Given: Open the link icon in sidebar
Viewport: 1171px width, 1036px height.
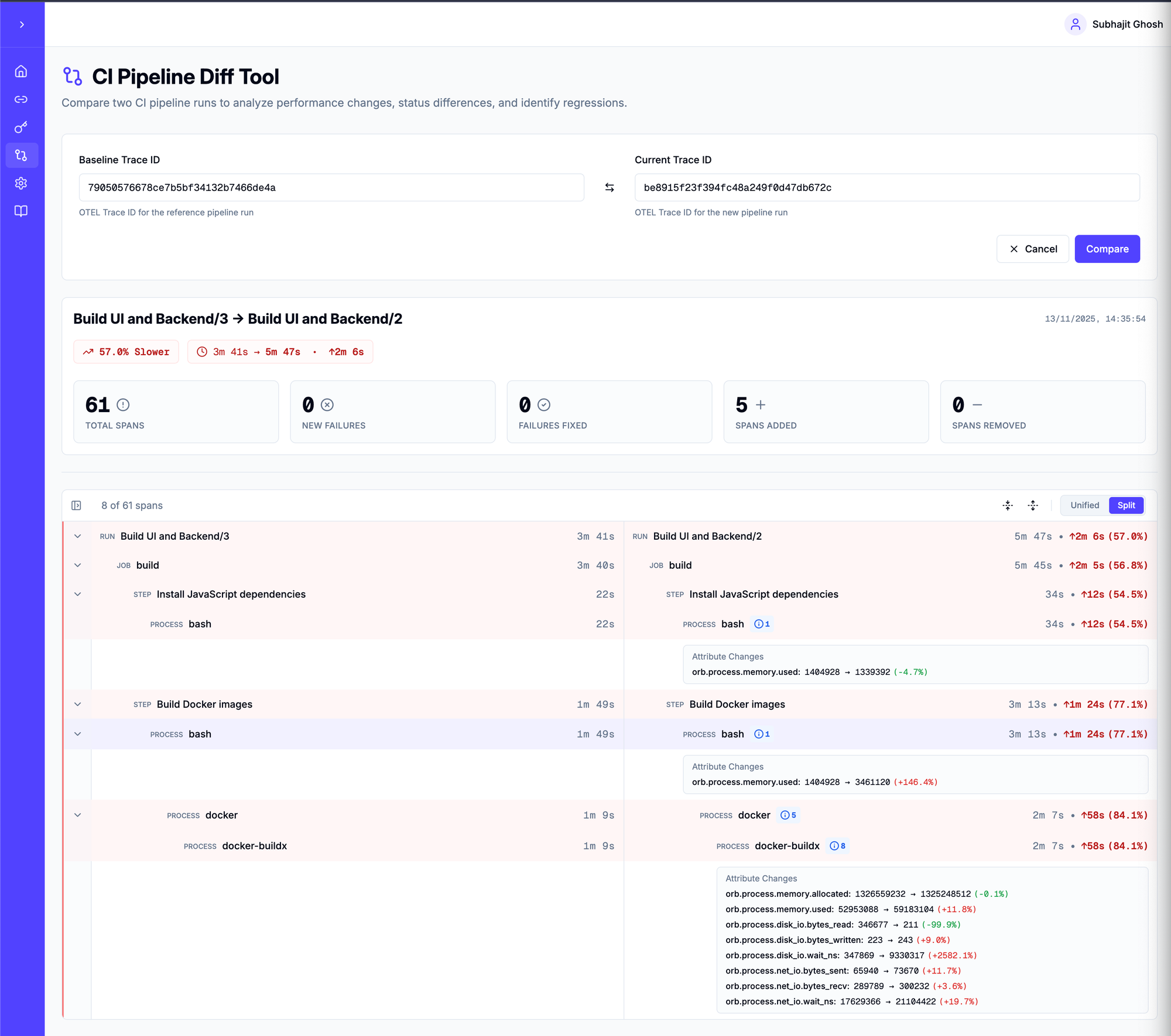Looking at the screenshot, I should (21, 100).
